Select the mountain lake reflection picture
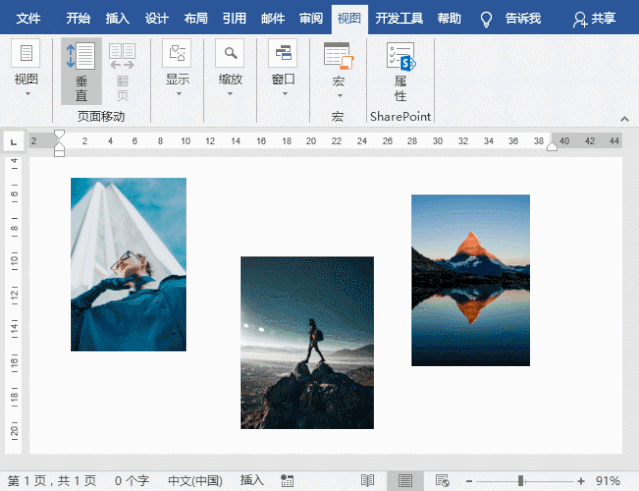Viewport: 639px width, 491px height. (471, 280)
